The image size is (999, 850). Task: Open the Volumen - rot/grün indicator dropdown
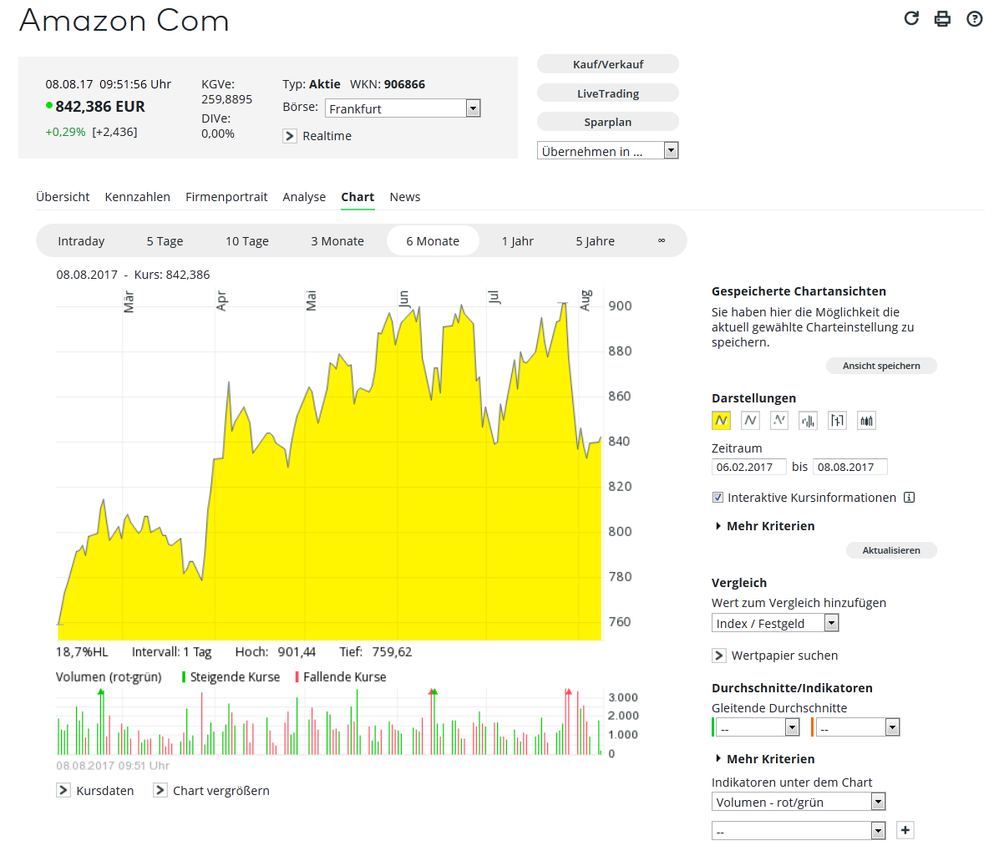(x=877, y=801)
